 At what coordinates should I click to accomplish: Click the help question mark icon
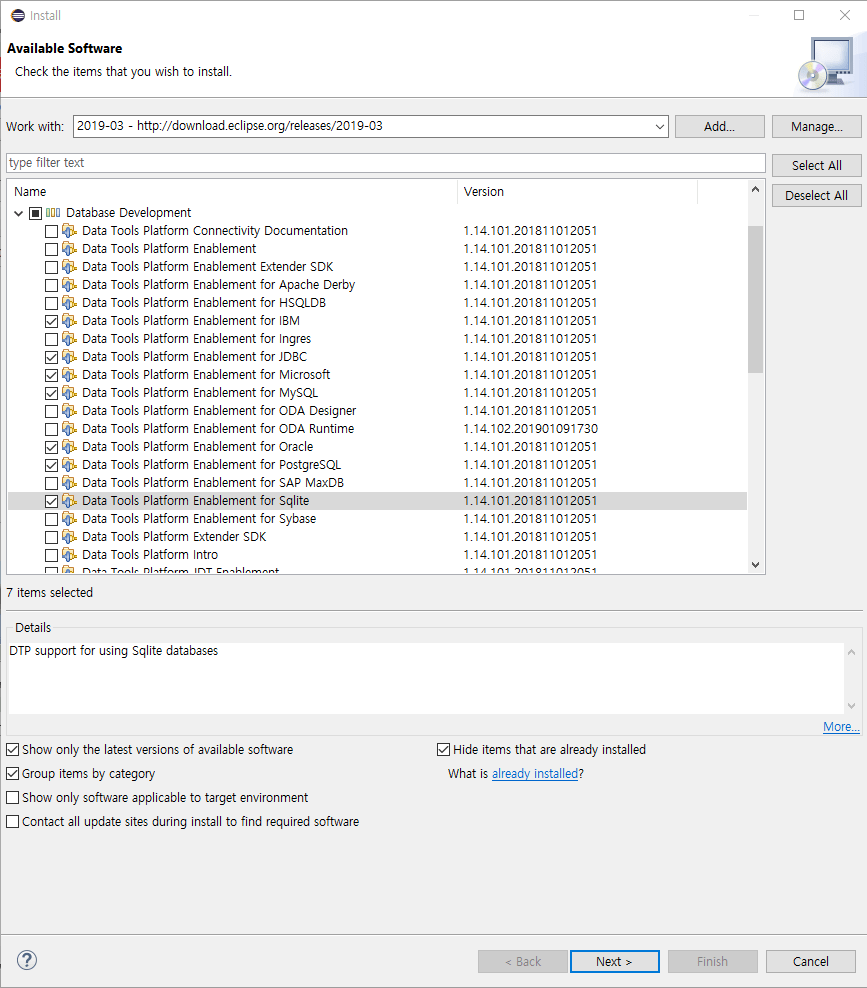tap(27, 960)
